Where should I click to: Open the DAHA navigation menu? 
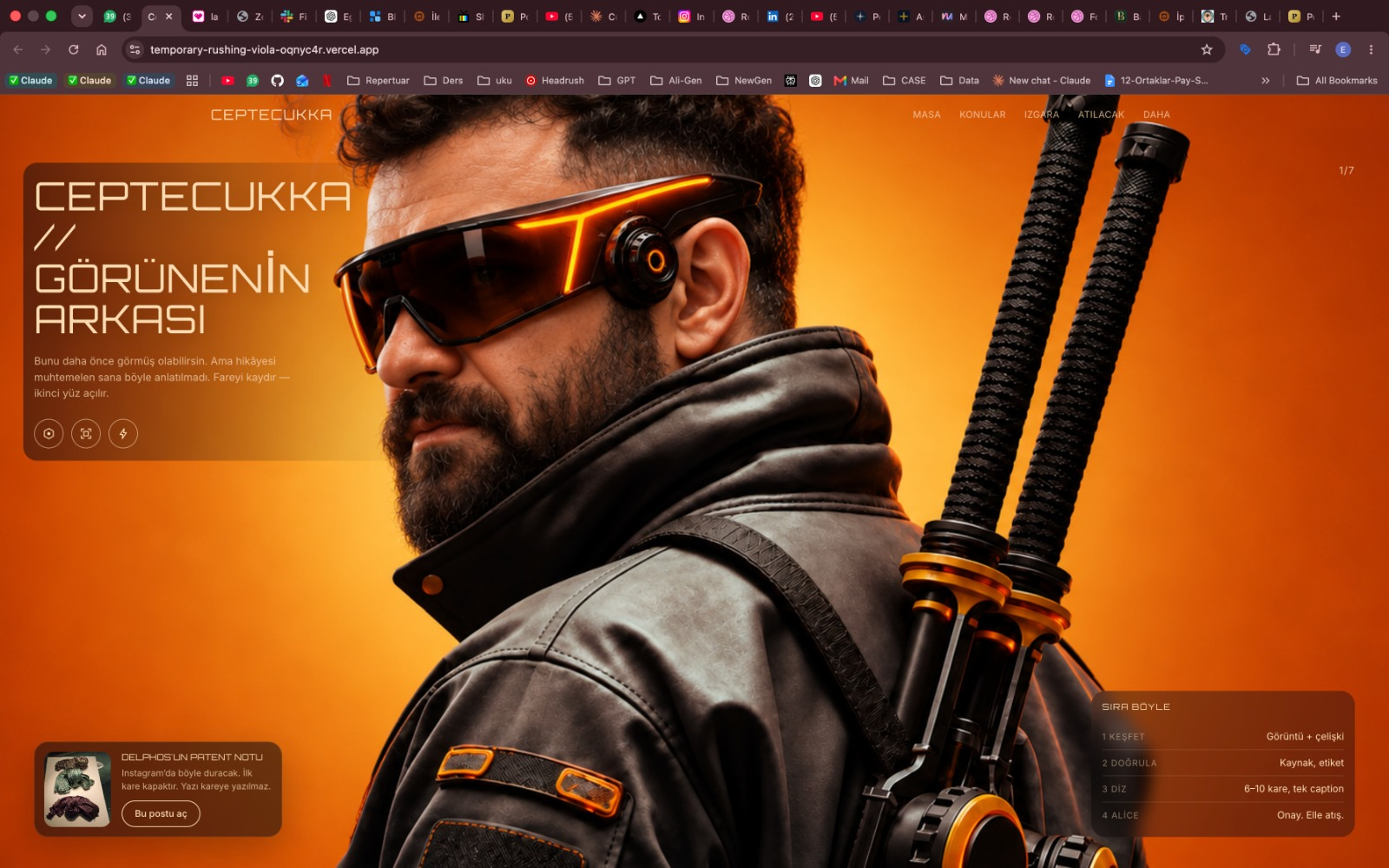tap(1156, 115)
